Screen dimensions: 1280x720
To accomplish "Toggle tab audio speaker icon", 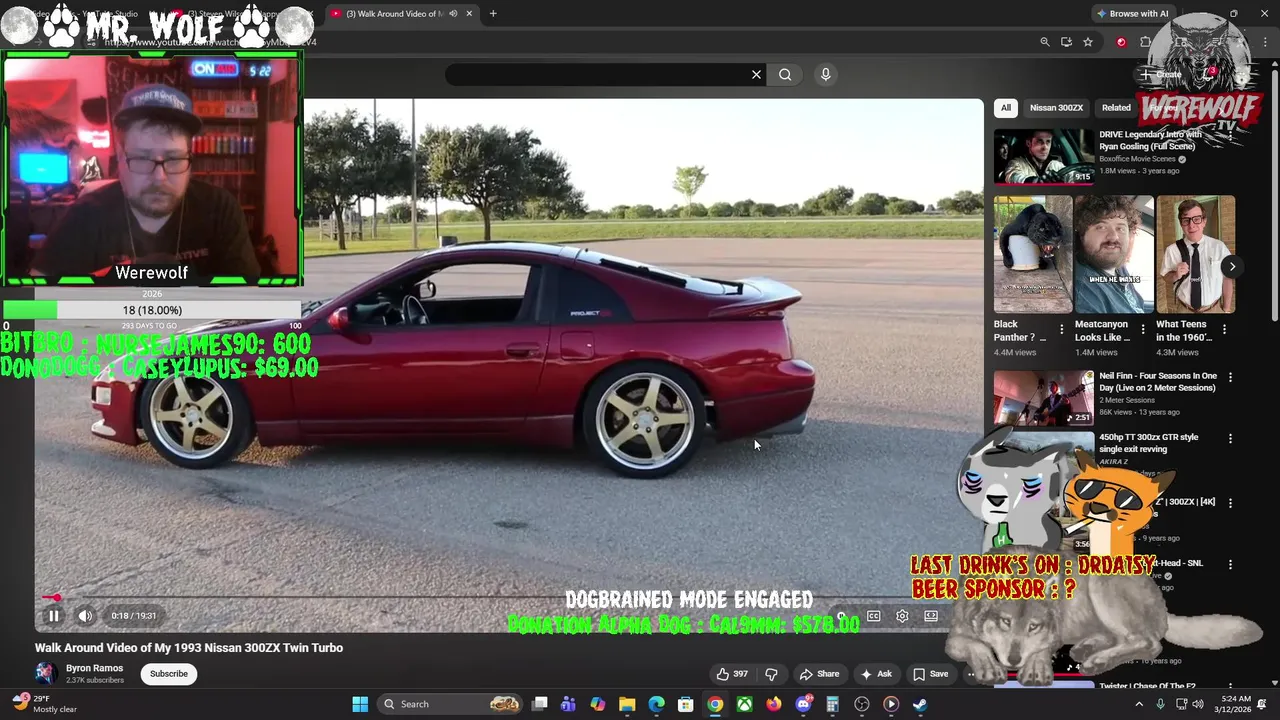I will click(x=453, y=14).
